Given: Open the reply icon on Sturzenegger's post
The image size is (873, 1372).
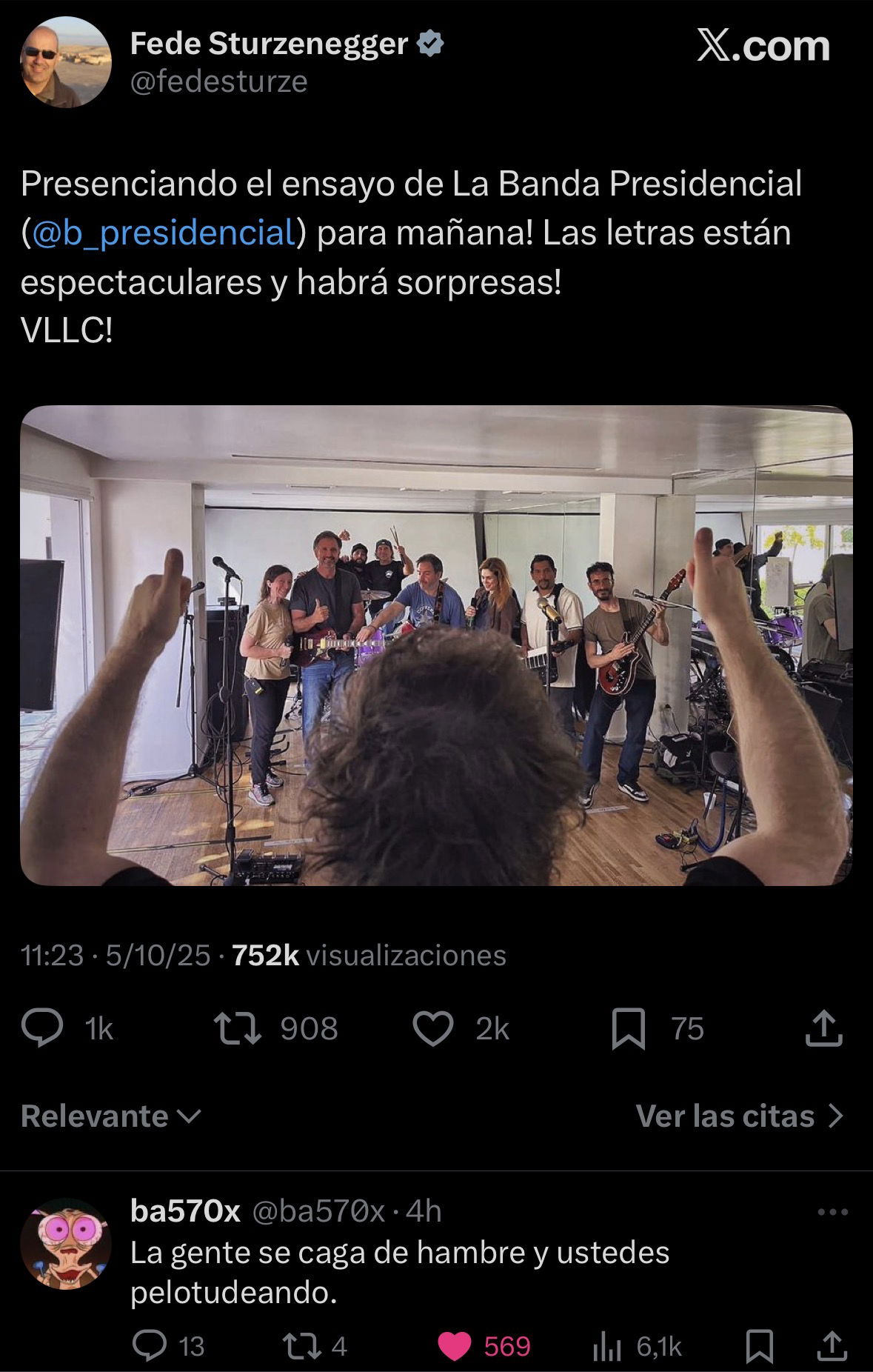Looking at the screenshot, I should pyautogui.click(x=43, y=1028).
